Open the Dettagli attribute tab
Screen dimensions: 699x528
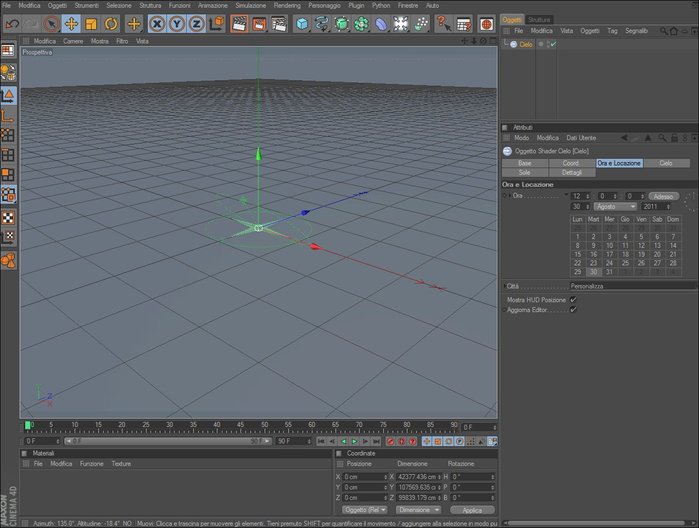572,173
